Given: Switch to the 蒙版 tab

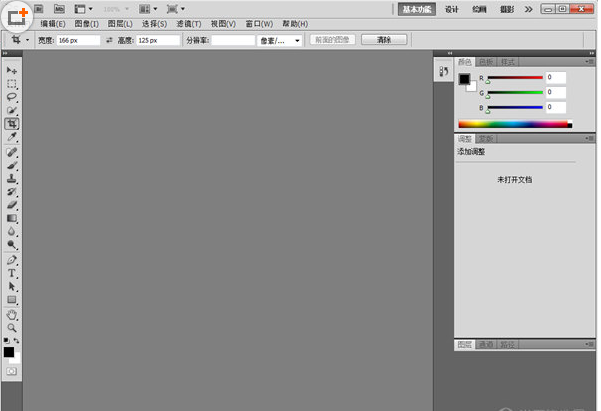Looking at the screenshot, I should [x=486, y=138].
